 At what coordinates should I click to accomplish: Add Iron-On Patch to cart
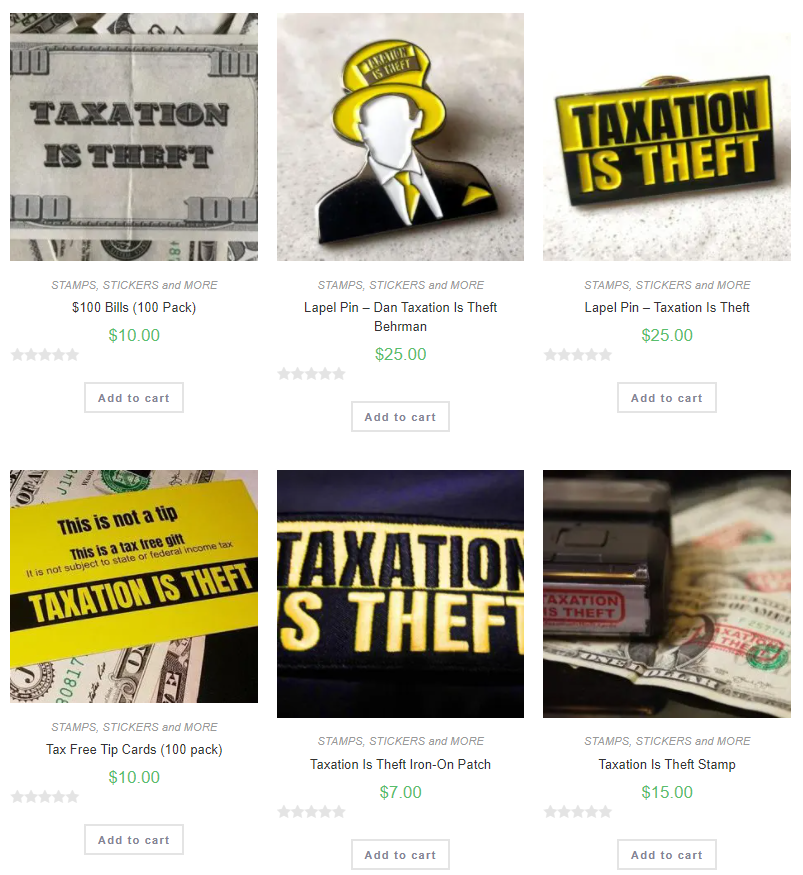(x=400, y=855)
